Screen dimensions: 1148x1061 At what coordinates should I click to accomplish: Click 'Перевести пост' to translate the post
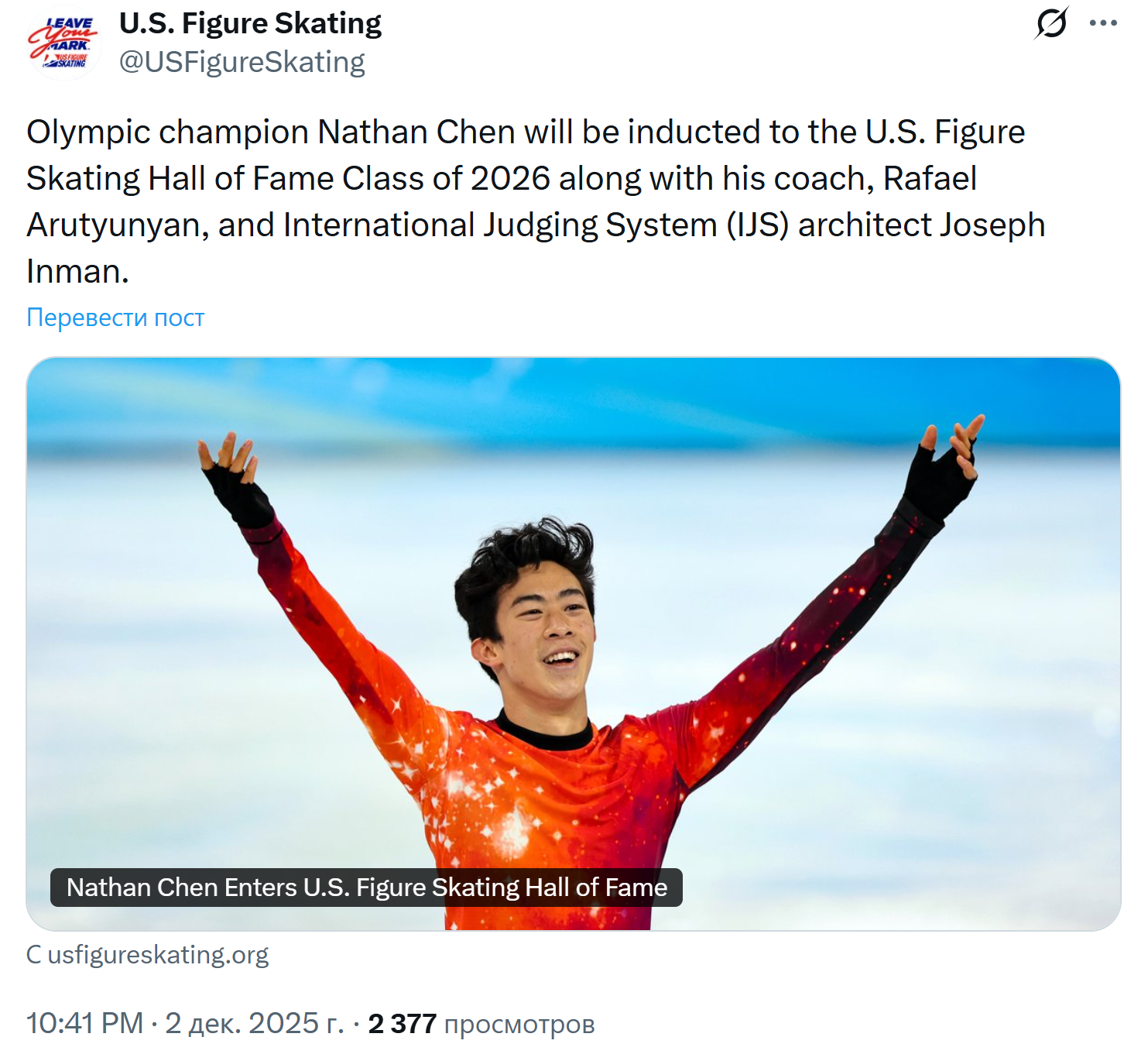[x=115, y=318]
